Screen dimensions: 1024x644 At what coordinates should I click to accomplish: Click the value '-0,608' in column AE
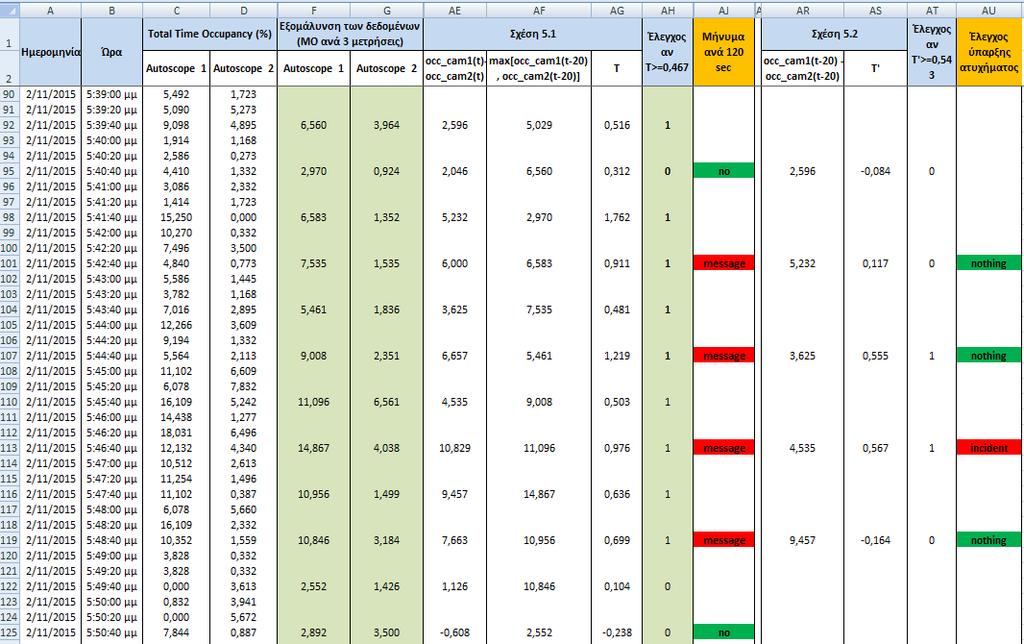(x=455, y=632)
